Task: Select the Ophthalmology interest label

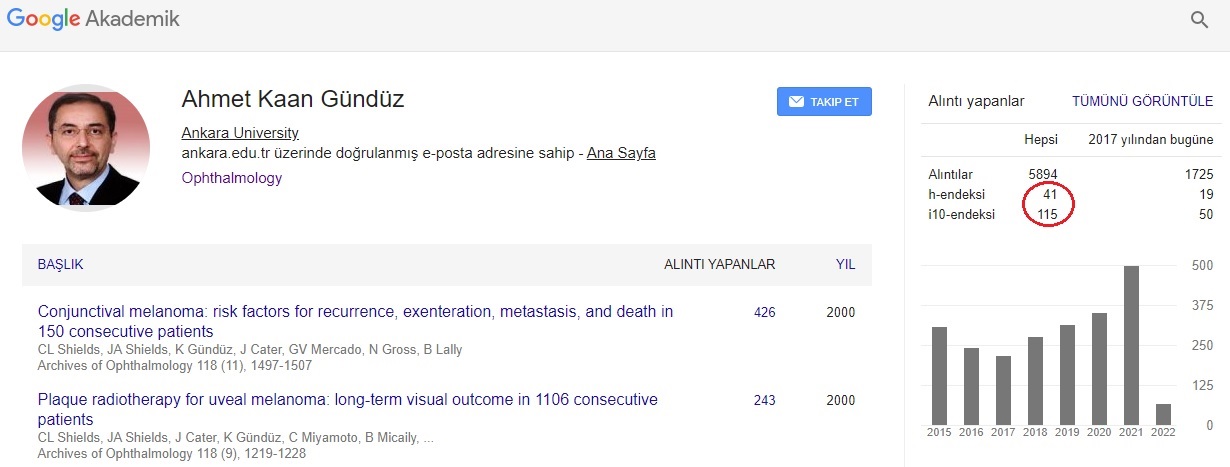Action: 232,178
